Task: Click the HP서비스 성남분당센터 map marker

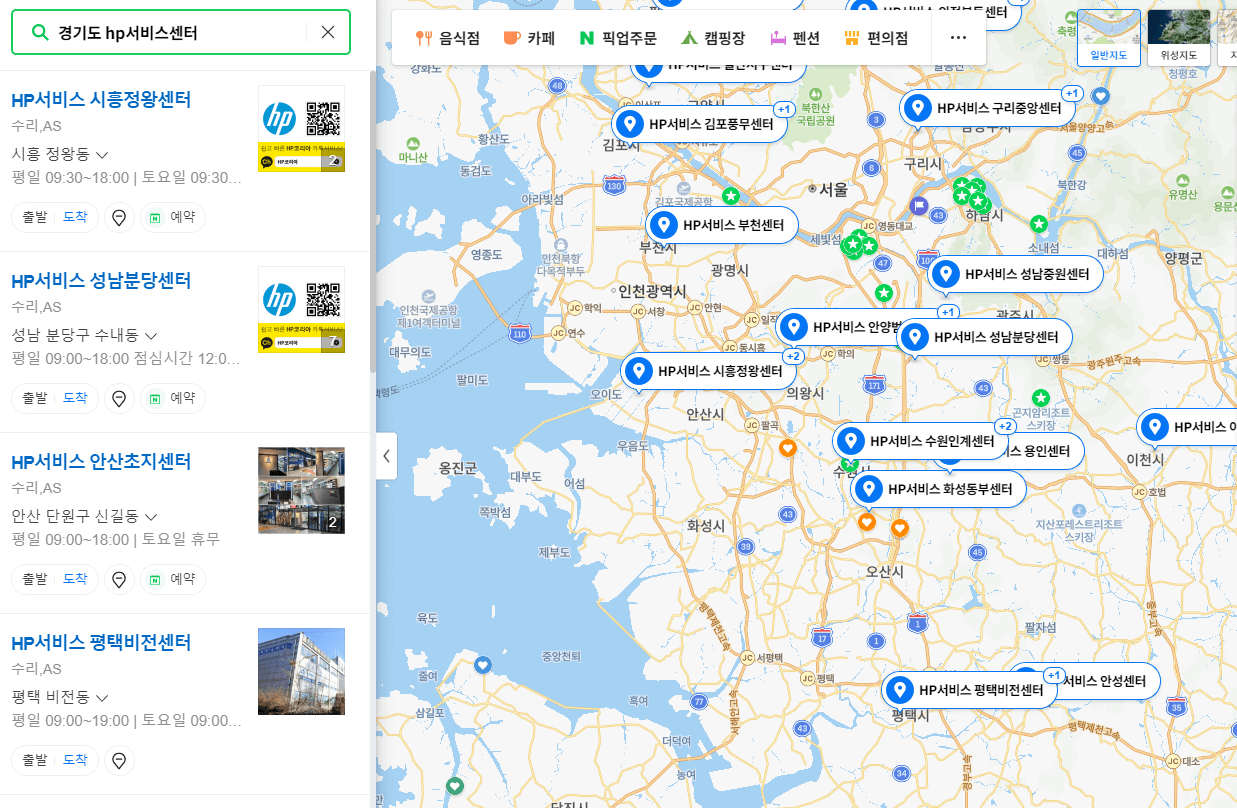Action: tap(984, 337)
